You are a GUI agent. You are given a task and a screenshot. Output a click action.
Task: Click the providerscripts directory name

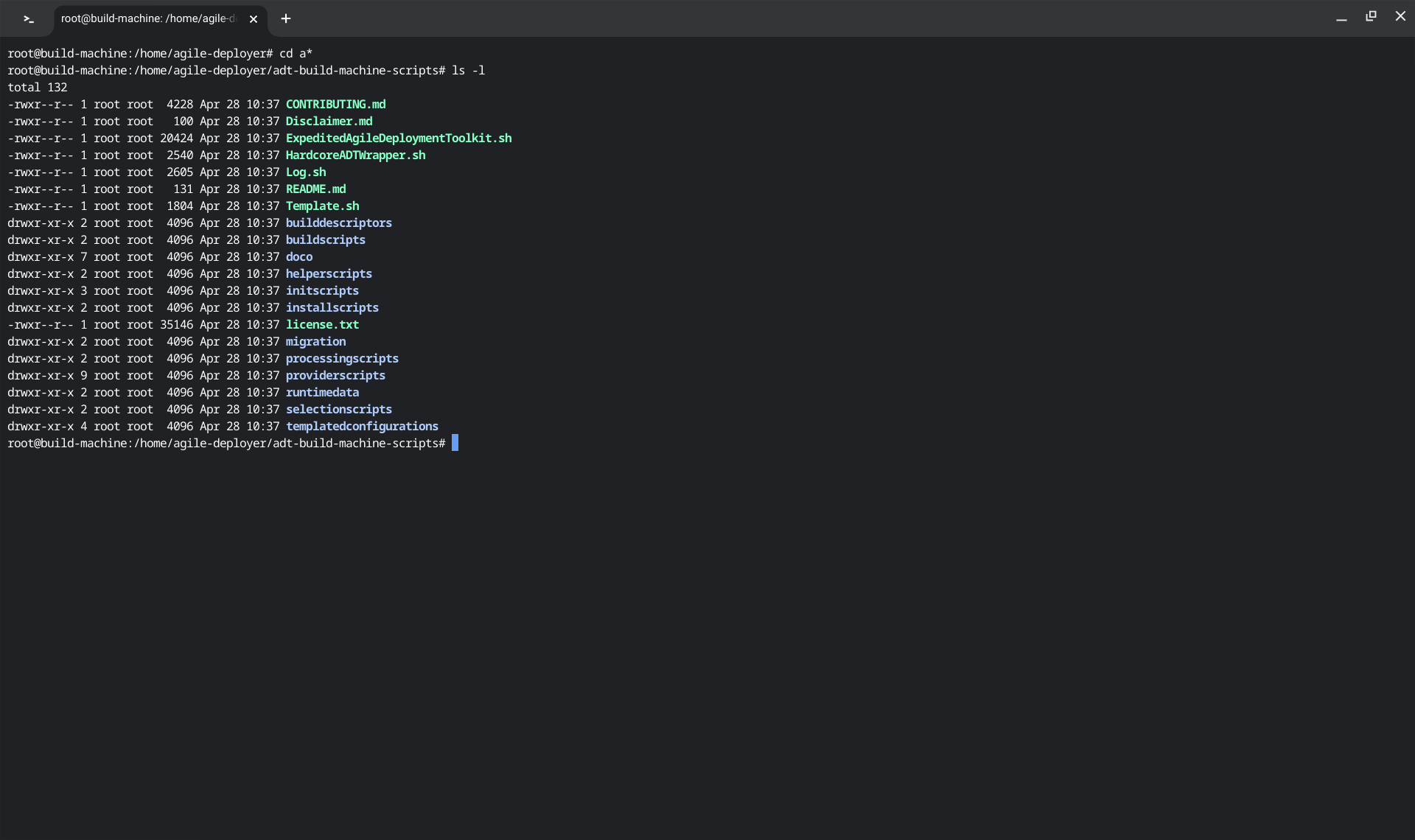tap(335, 376)
